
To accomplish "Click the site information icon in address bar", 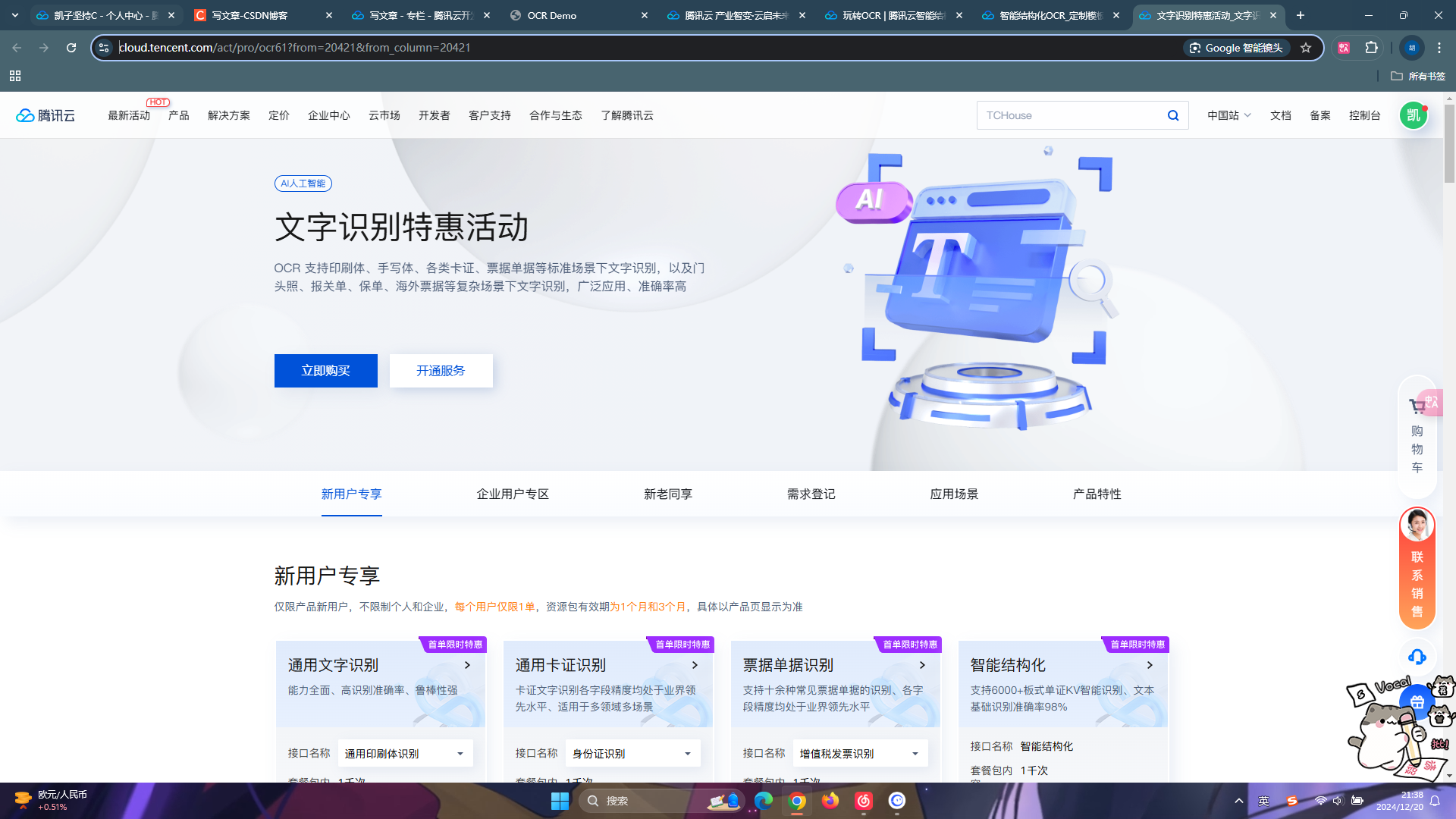I will point(105,48).
